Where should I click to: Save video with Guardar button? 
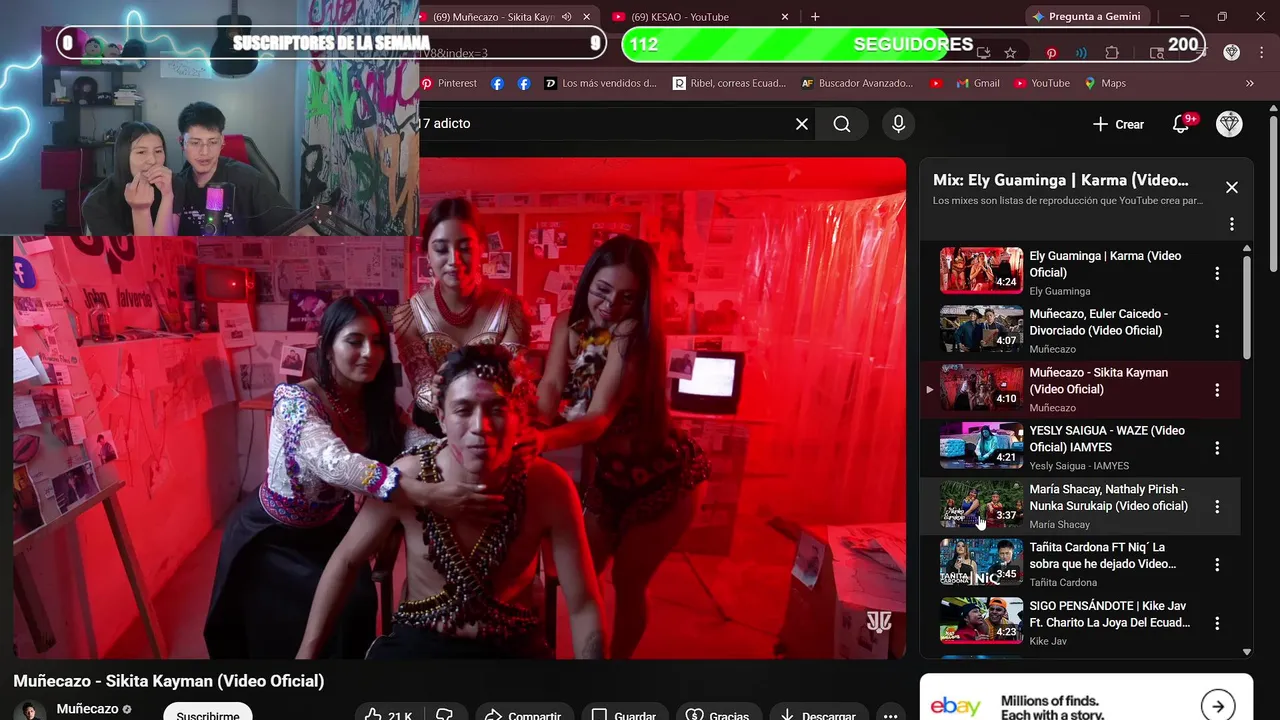coord(624,715)
